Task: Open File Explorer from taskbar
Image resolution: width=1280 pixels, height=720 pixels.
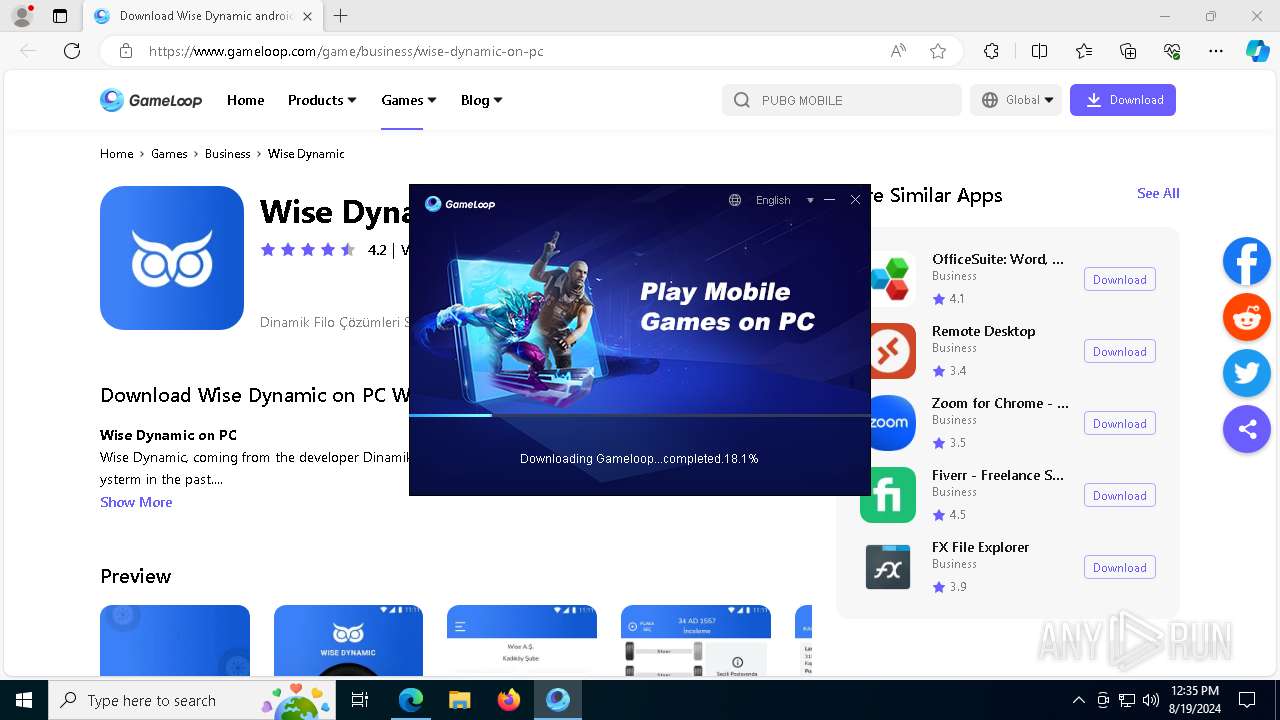Action: coord(460,700)
